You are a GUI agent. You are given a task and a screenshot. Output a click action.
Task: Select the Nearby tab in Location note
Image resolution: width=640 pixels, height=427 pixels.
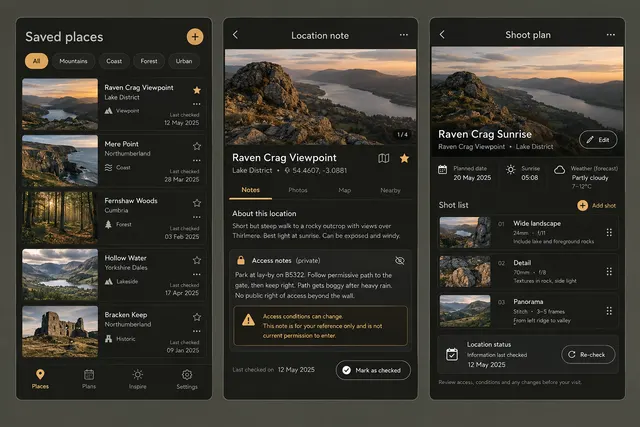pyautogui.click(x=390, y=190)
